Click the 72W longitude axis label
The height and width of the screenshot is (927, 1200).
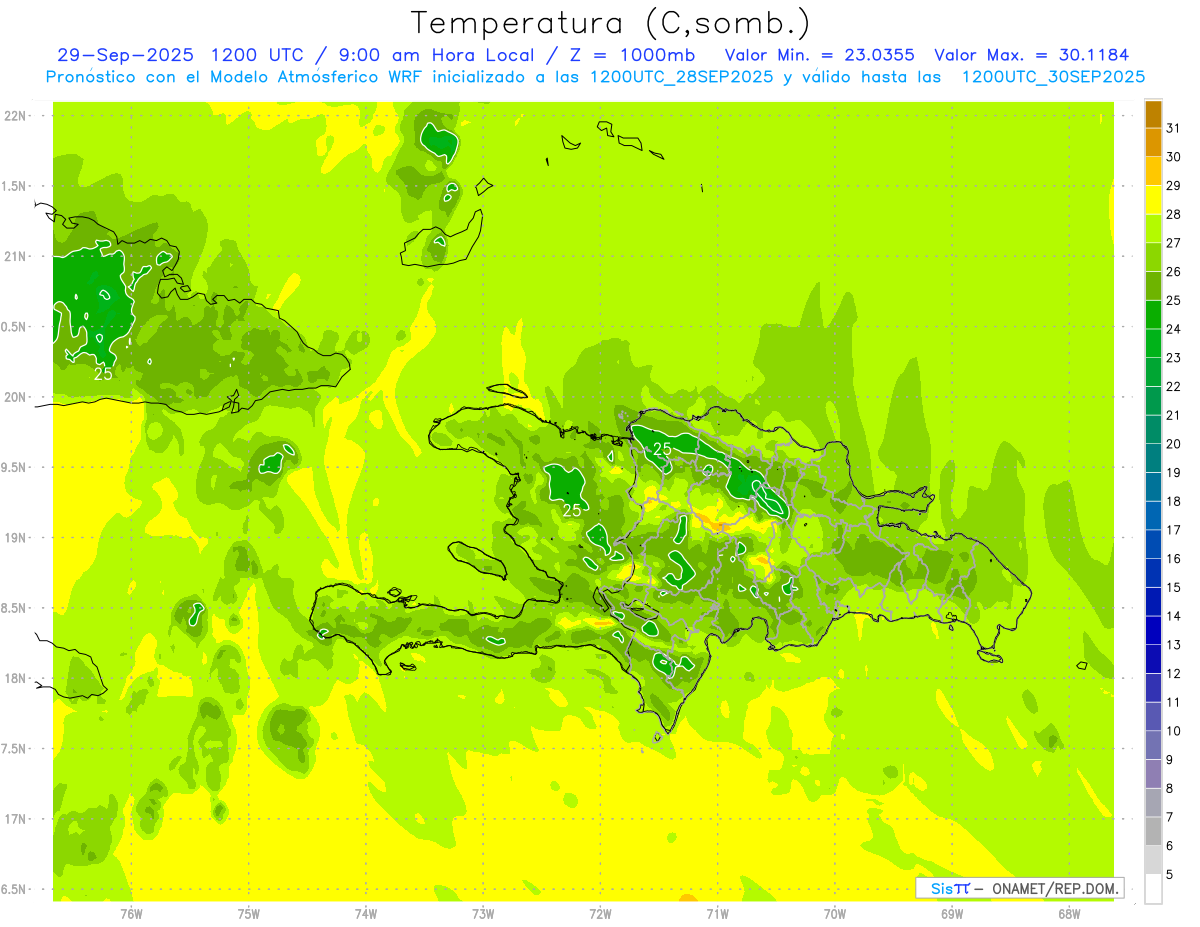[x=600, y=913]
